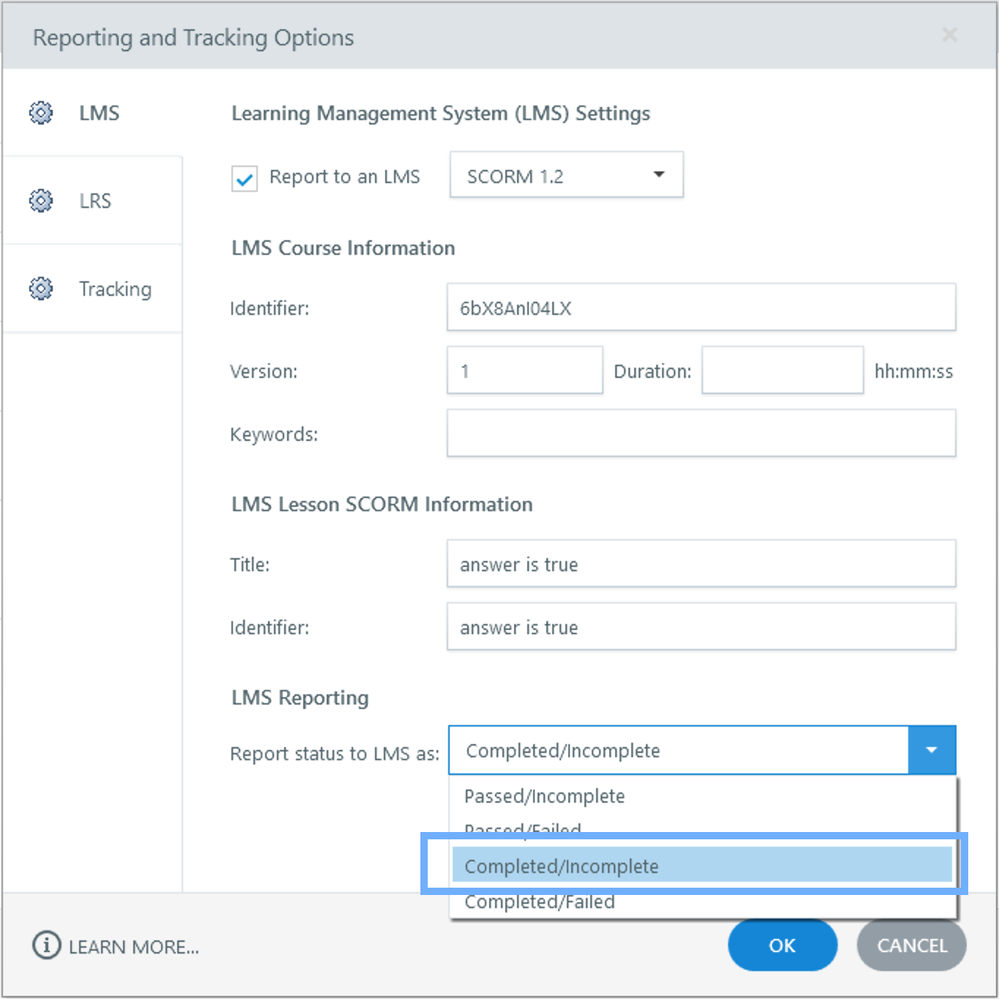Click the Cancel button
The image size is (999, 999).
(911, 945)
